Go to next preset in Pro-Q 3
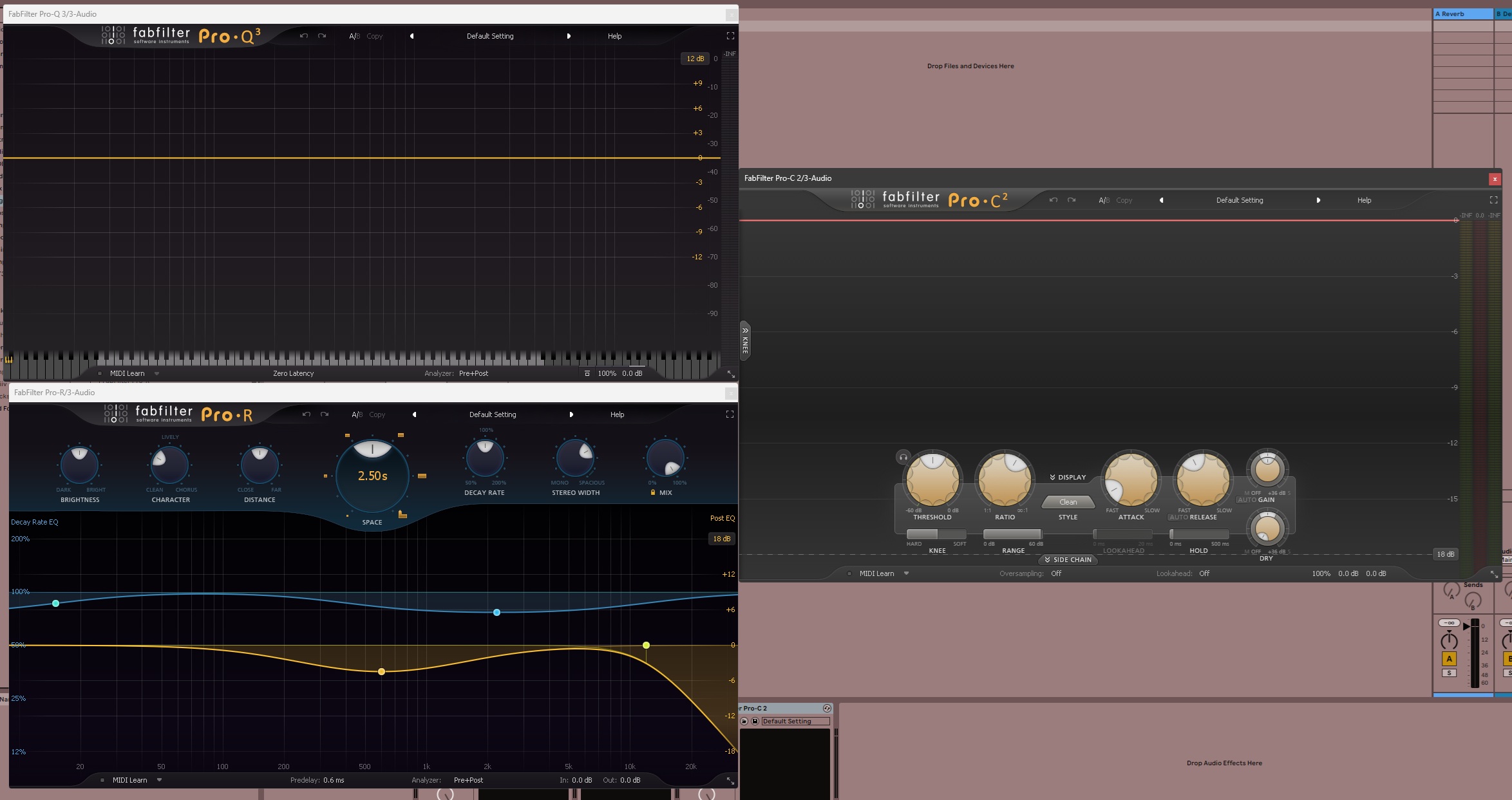The height and width of the screenshot is (800, 1512). (569, 36)
